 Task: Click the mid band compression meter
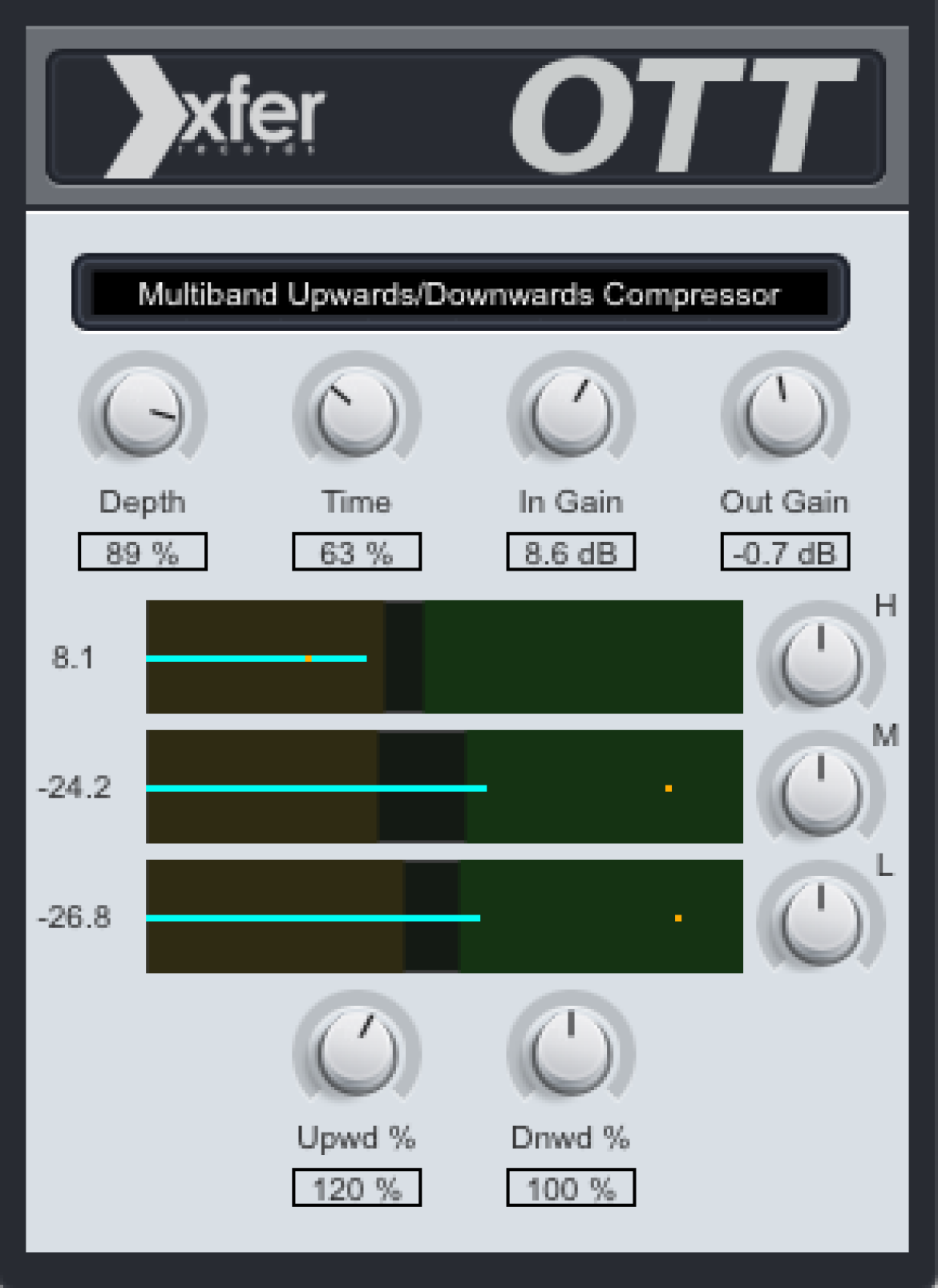[444, 787]
